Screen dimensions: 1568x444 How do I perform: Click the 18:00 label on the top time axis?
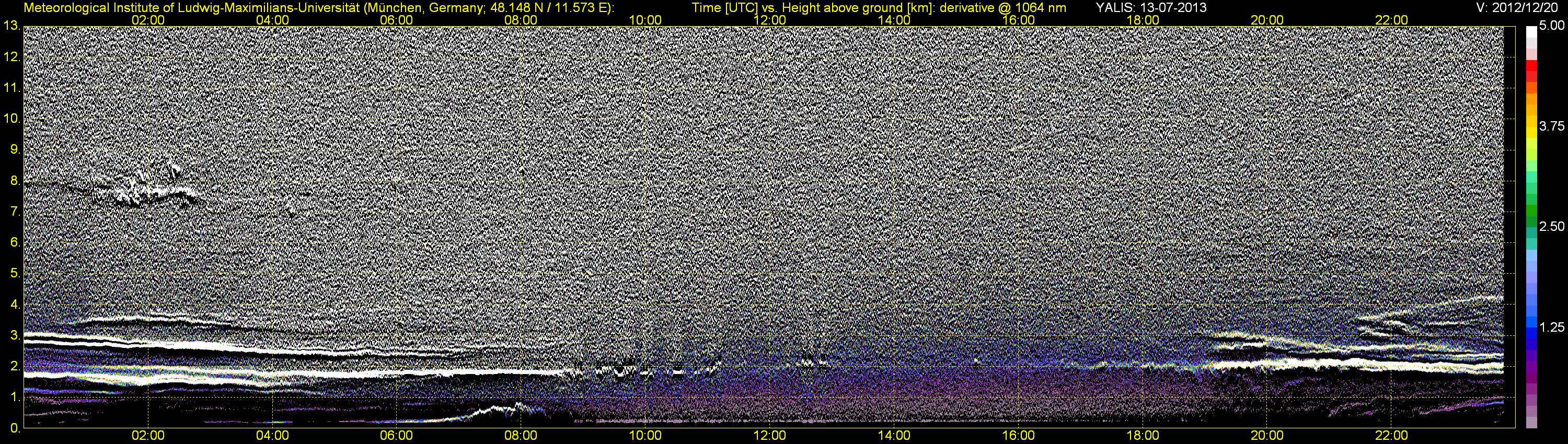click(x=1143, y=20)
